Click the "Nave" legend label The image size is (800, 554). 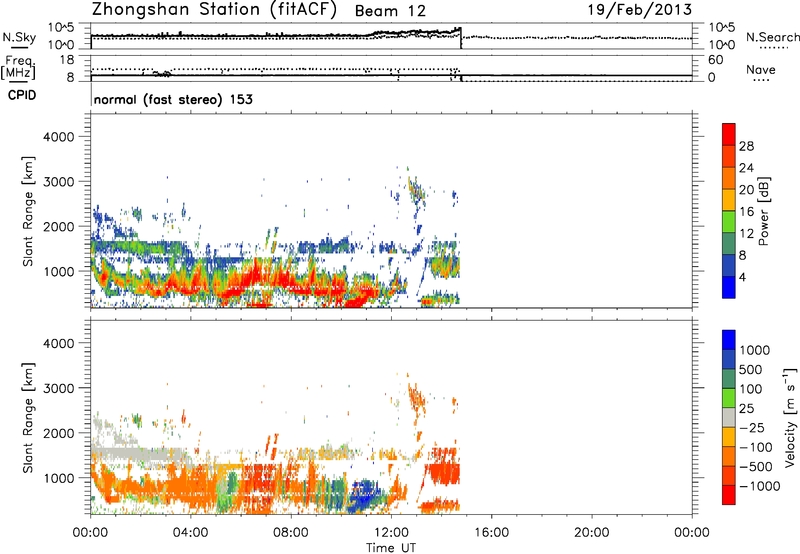pyautogui.click(x=760, y=70)
